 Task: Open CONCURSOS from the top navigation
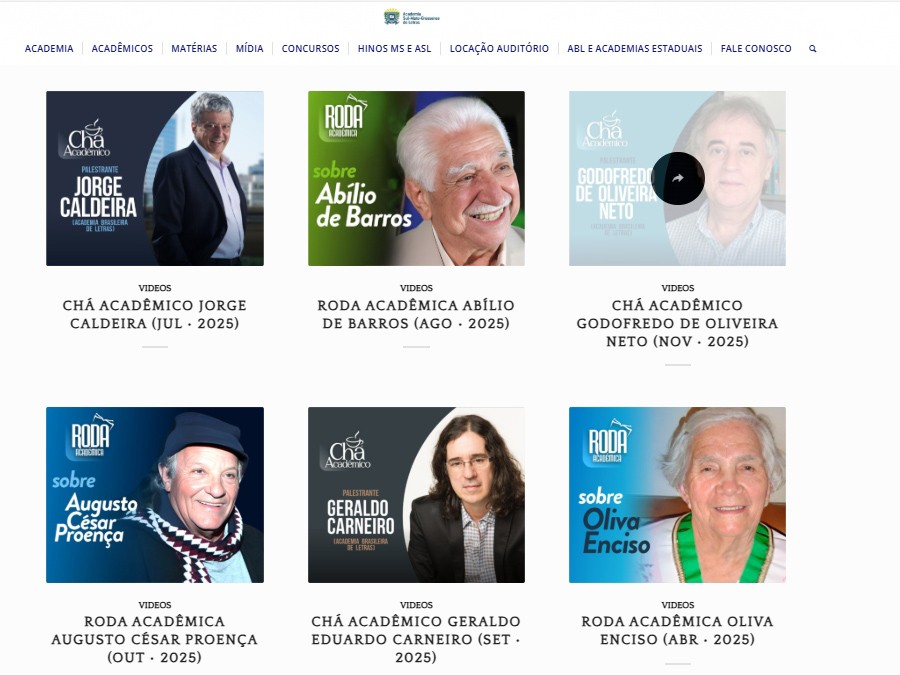pos(311,49)
